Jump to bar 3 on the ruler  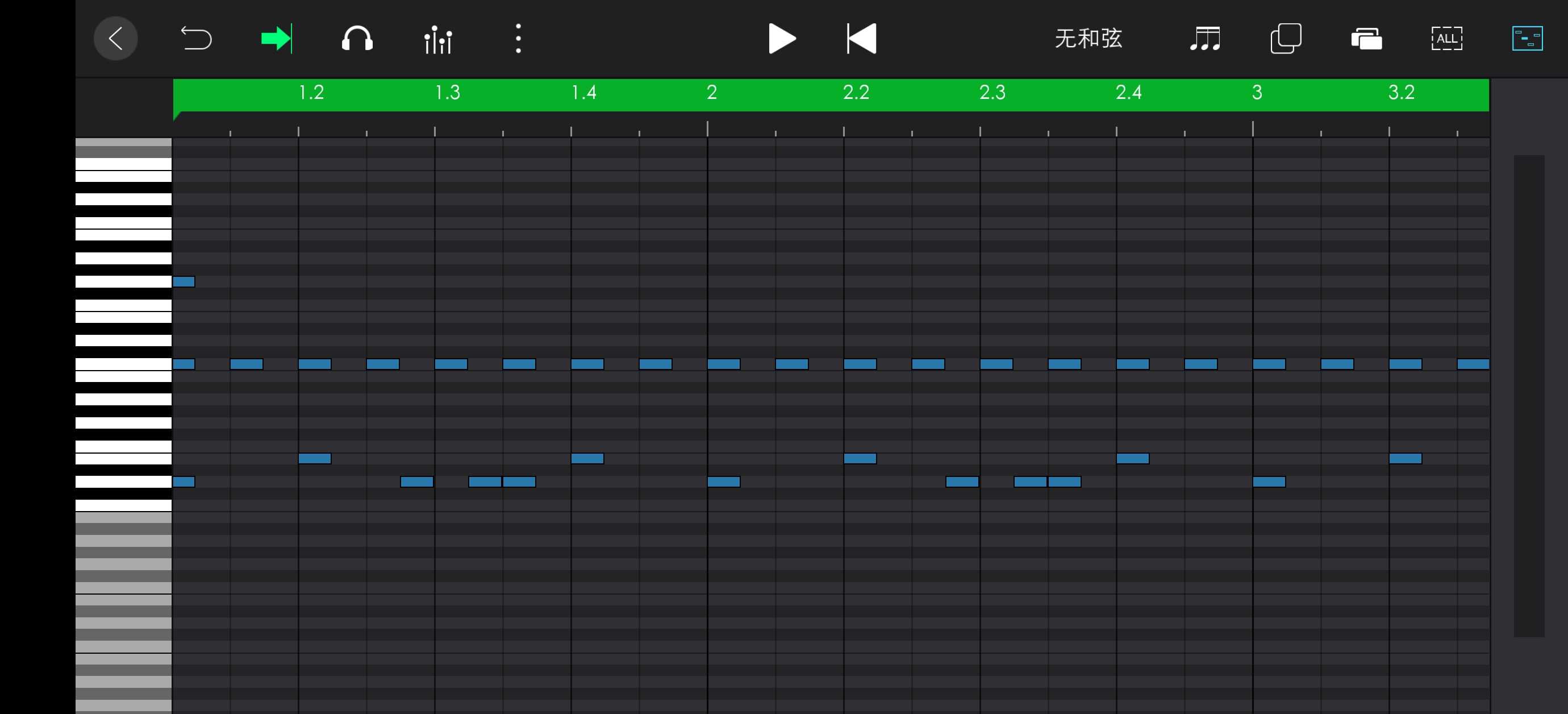(x=1257, y=93)
